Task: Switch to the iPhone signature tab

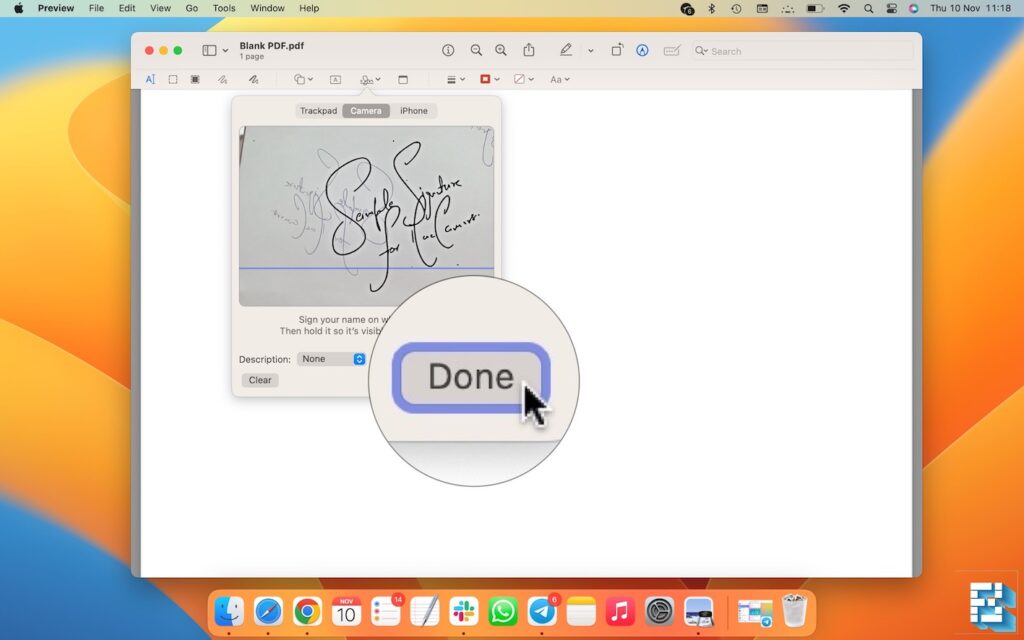Action: 414,110
